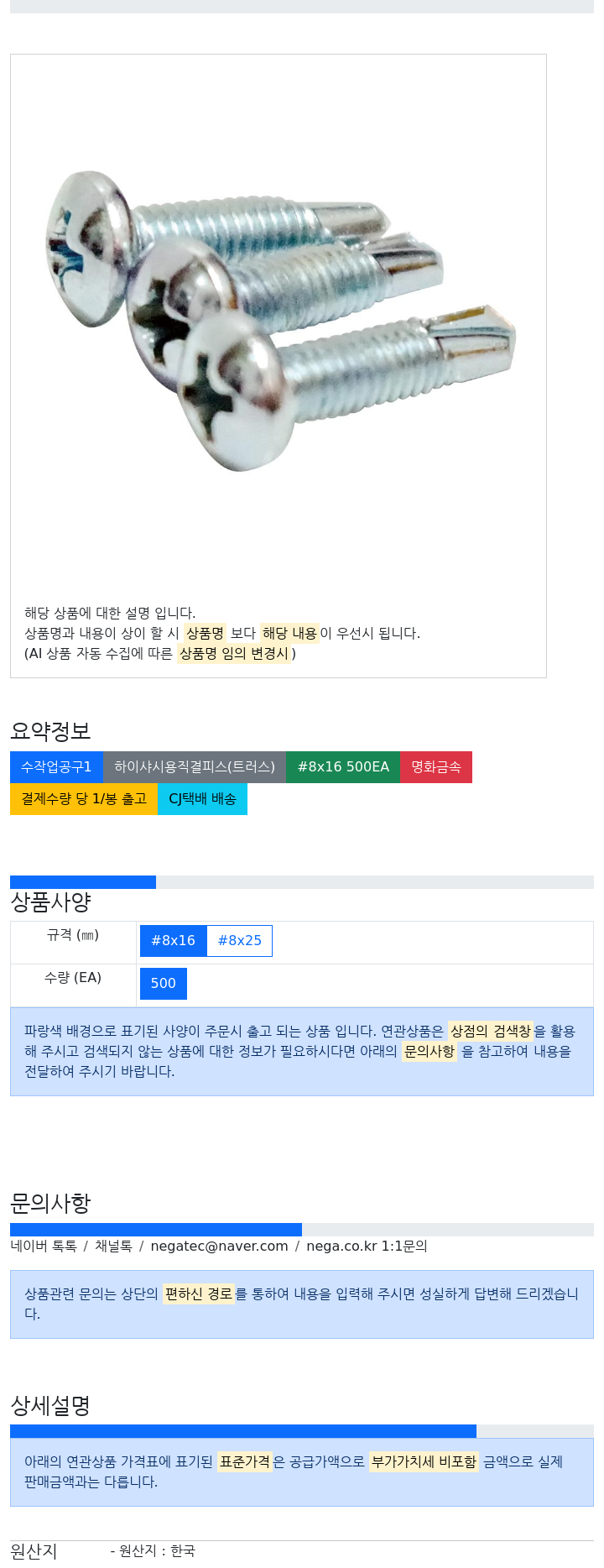Click the blue bar under 상세설명 heading

243,1431
